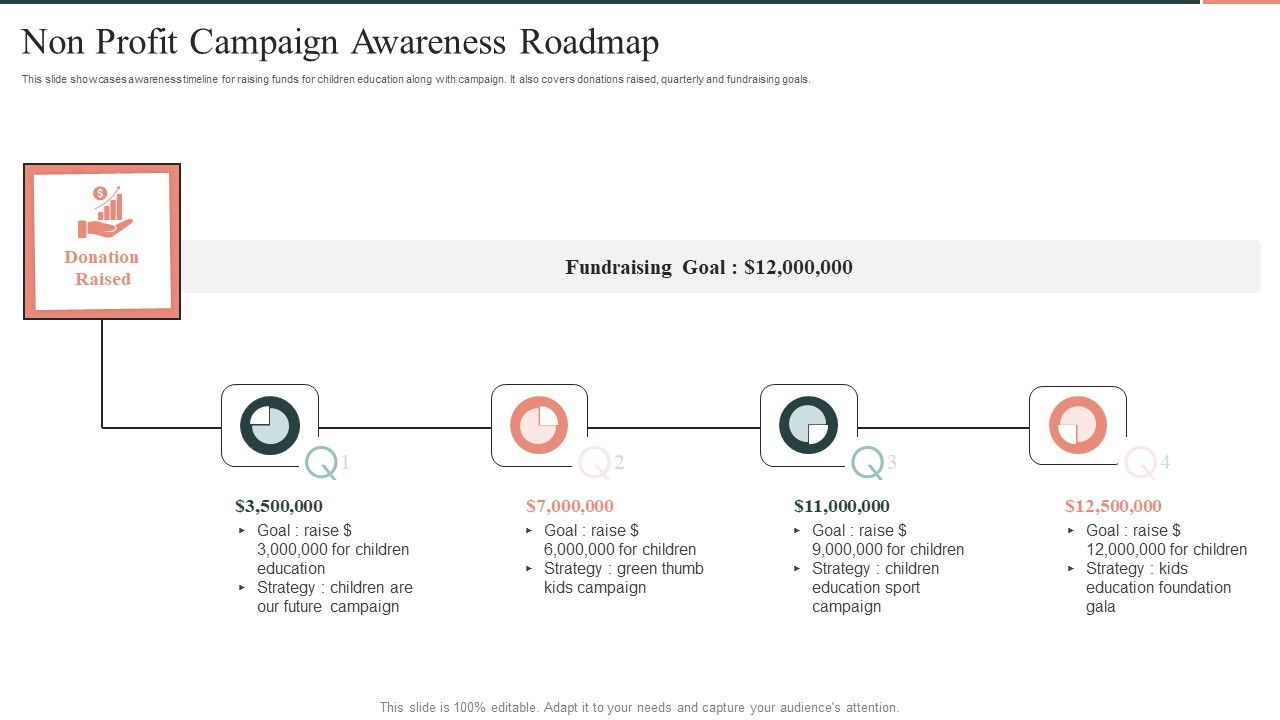Click the slide description text below the title
Screen dimensions: 1280x720
[416, 79]
